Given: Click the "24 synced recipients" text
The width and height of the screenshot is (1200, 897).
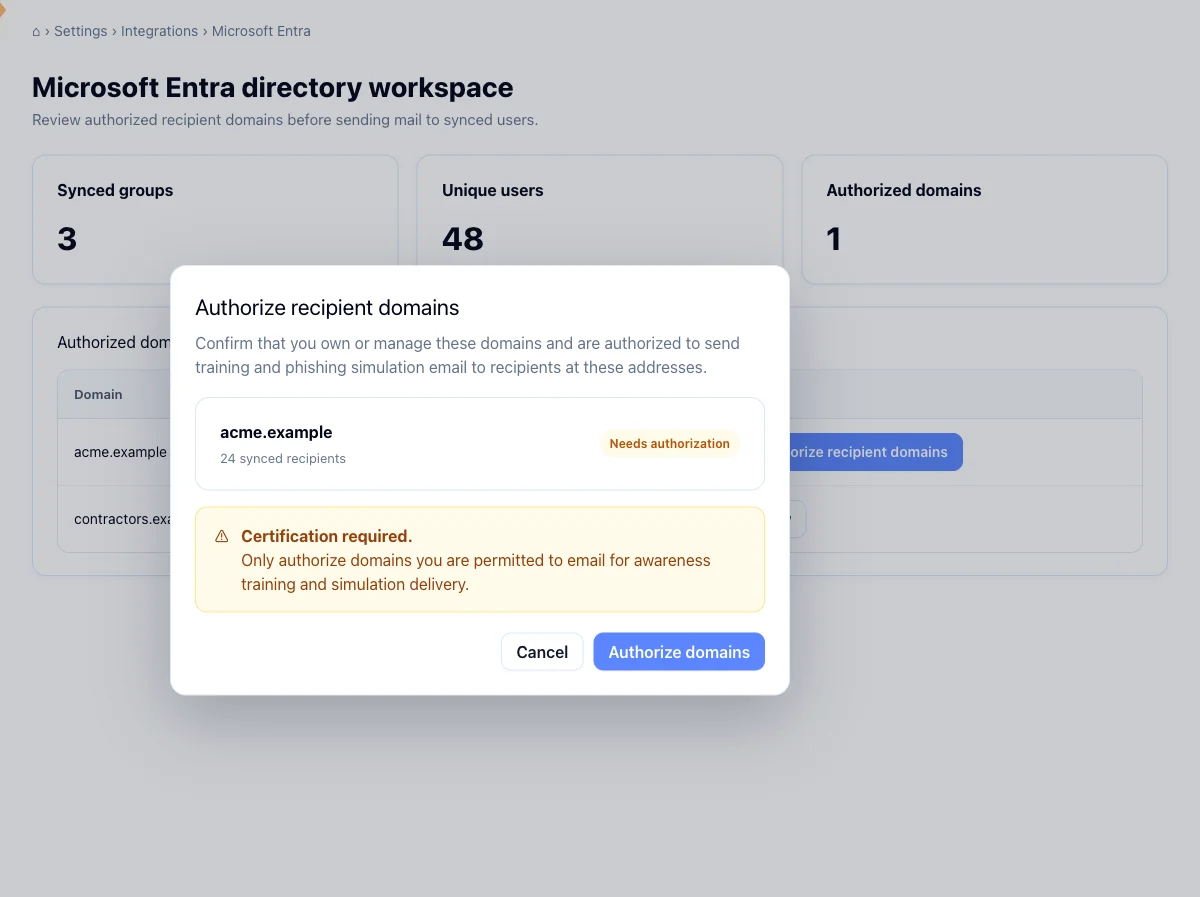Looking at the screenshot, I should [x=283, y=459].
